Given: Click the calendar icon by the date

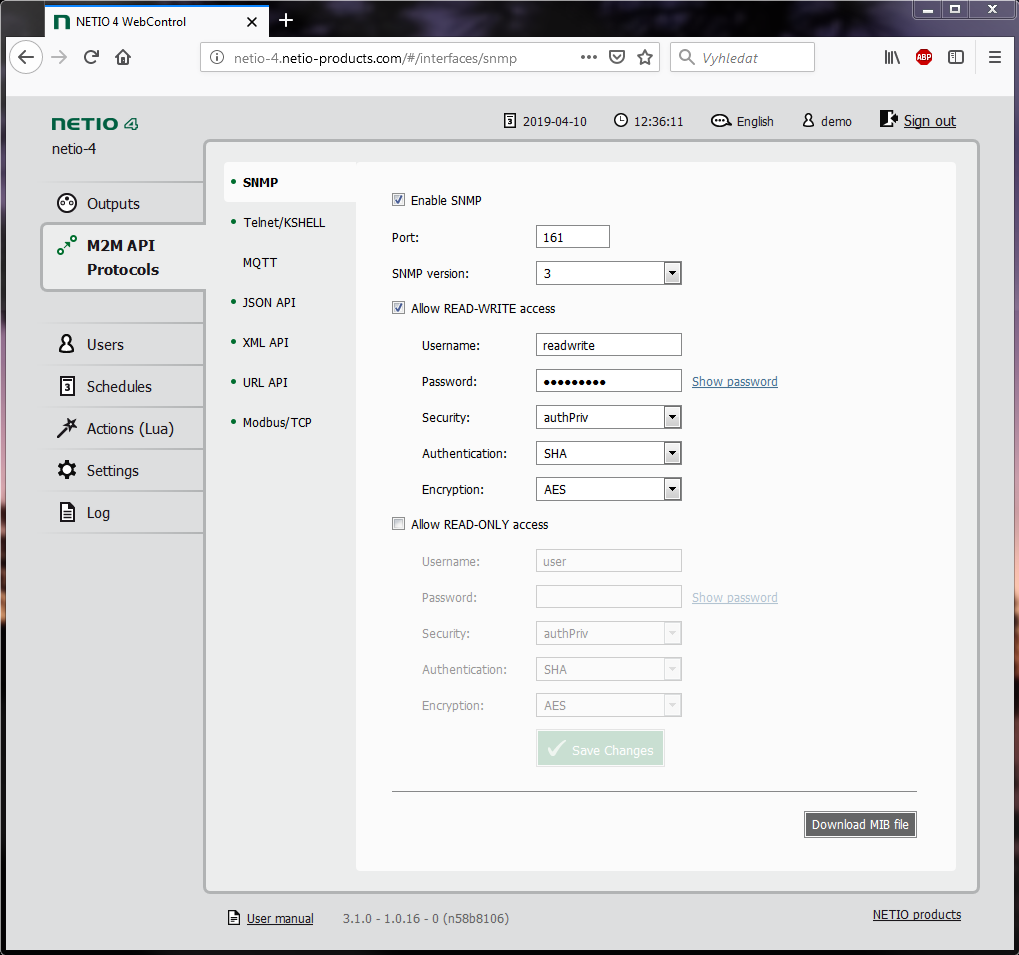Looking at the screenshot, I should click(510, 121).
